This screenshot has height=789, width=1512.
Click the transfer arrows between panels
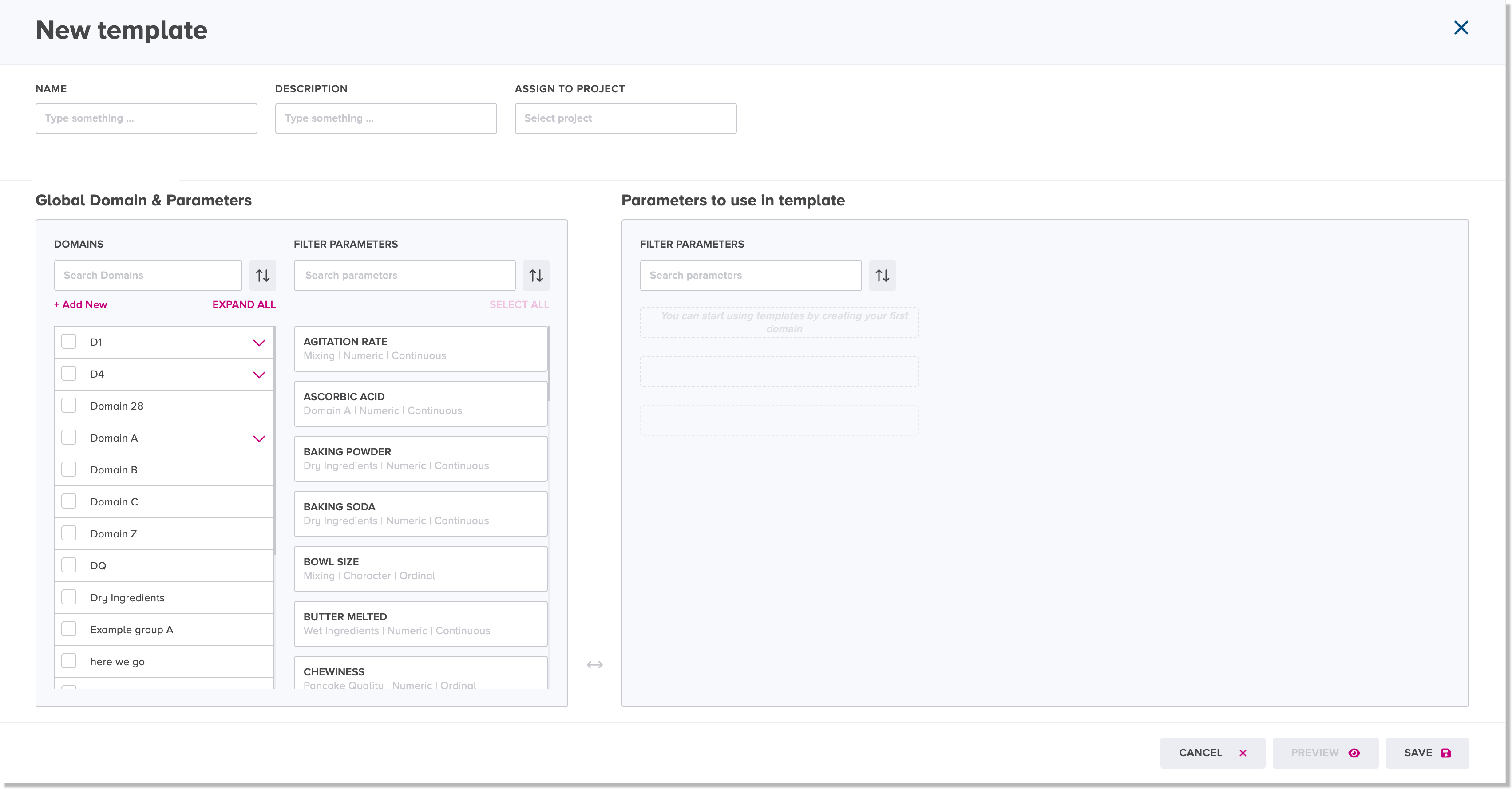[x=594, y=665]
